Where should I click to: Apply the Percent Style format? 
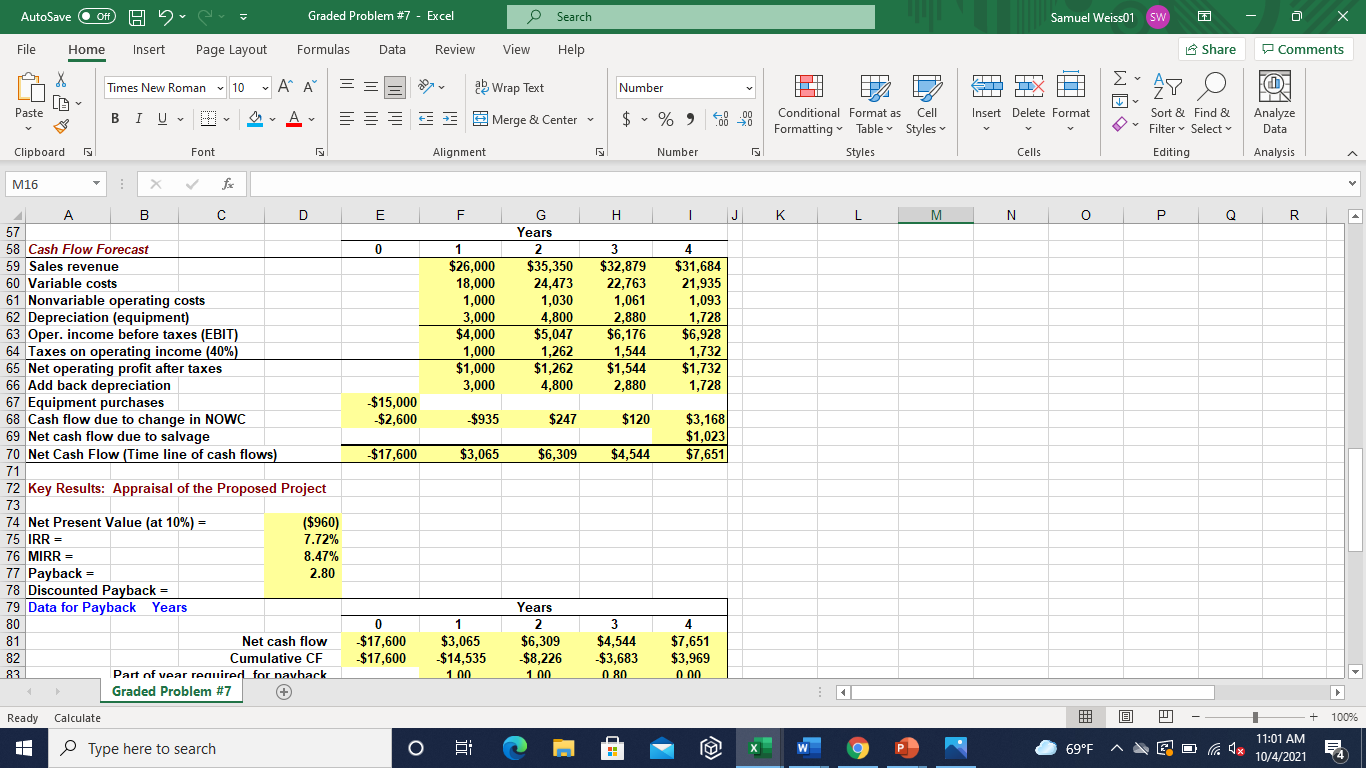tap(665, 118)
